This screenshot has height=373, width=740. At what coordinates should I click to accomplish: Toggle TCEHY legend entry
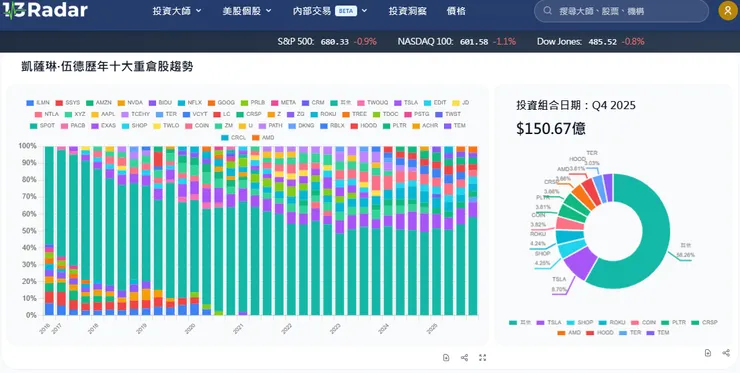(135, 114)
